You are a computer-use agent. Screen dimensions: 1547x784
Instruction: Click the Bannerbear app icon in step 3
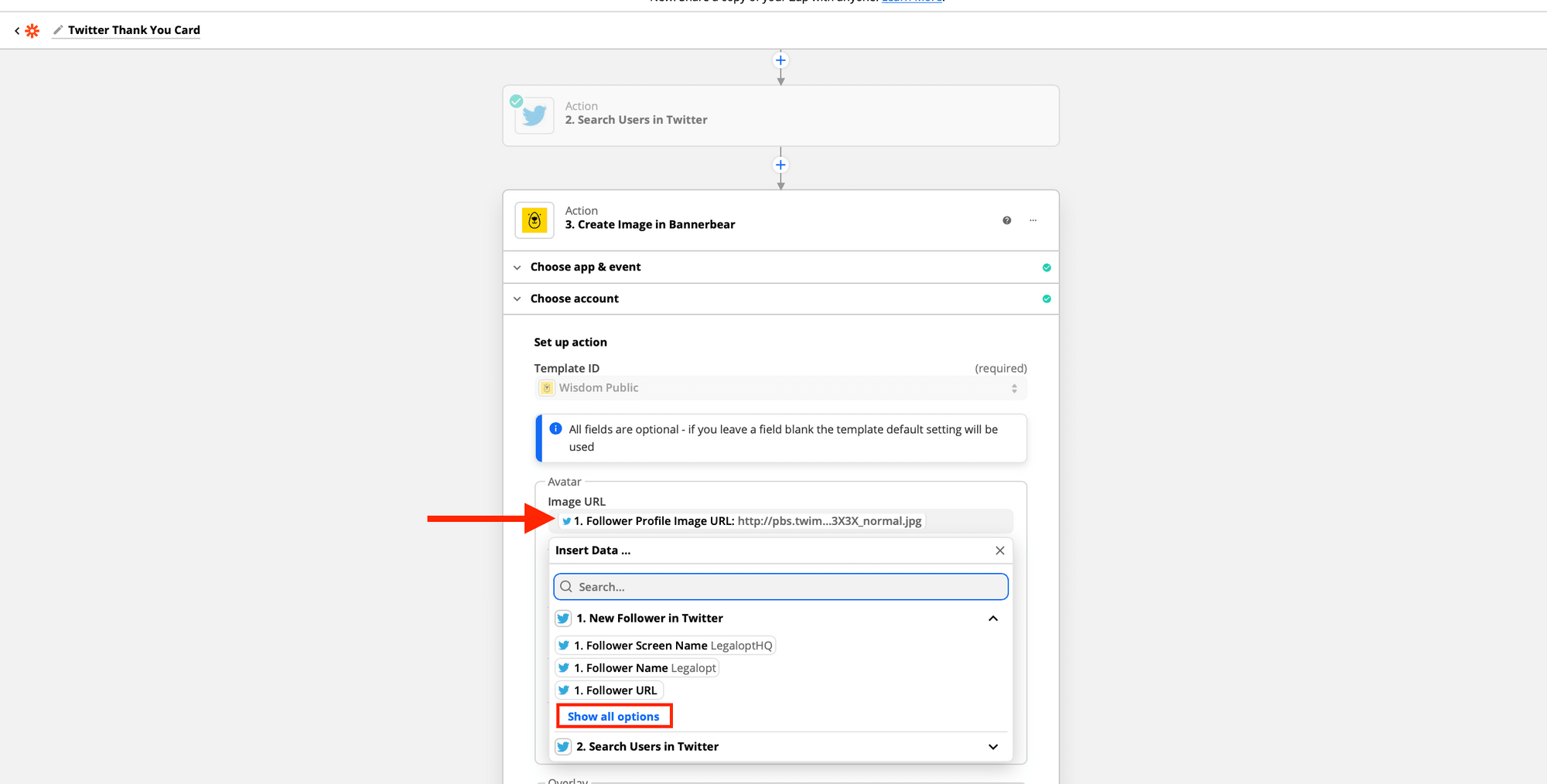534,221
